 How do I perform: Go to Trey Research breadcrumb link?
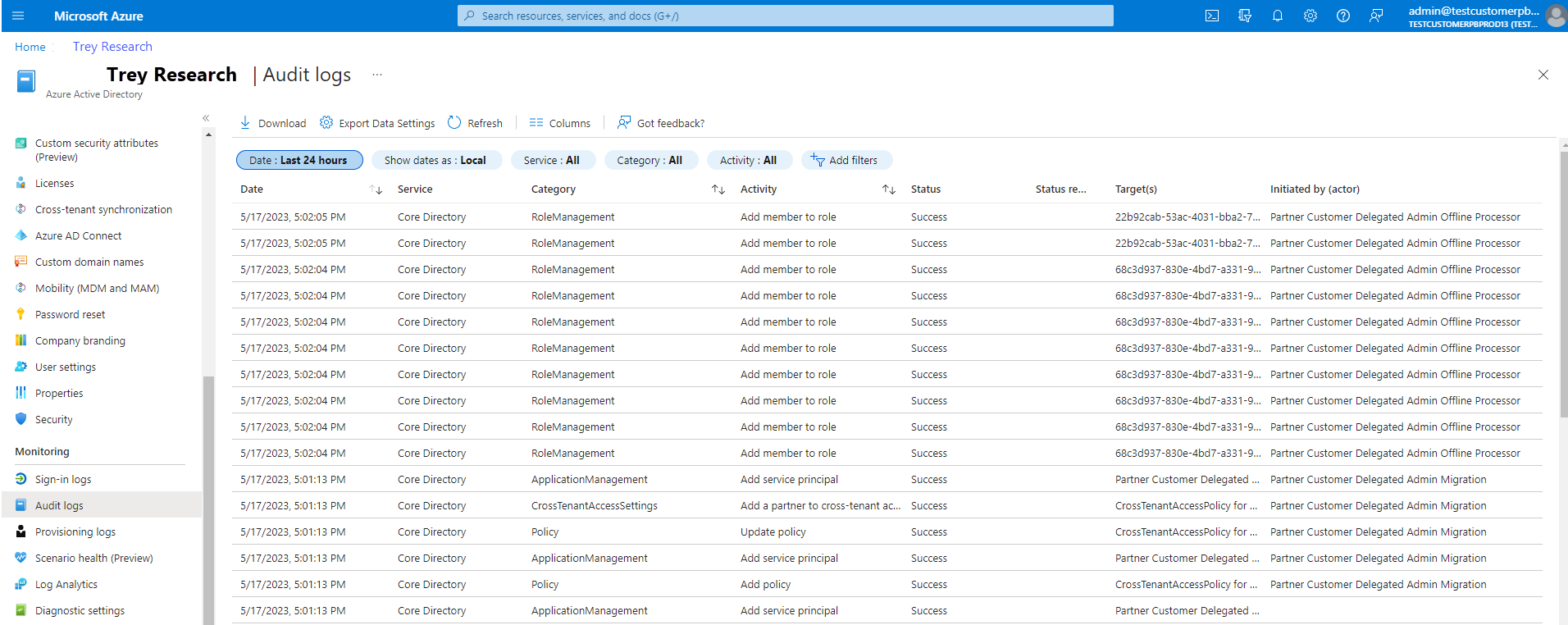coord(112,47)
